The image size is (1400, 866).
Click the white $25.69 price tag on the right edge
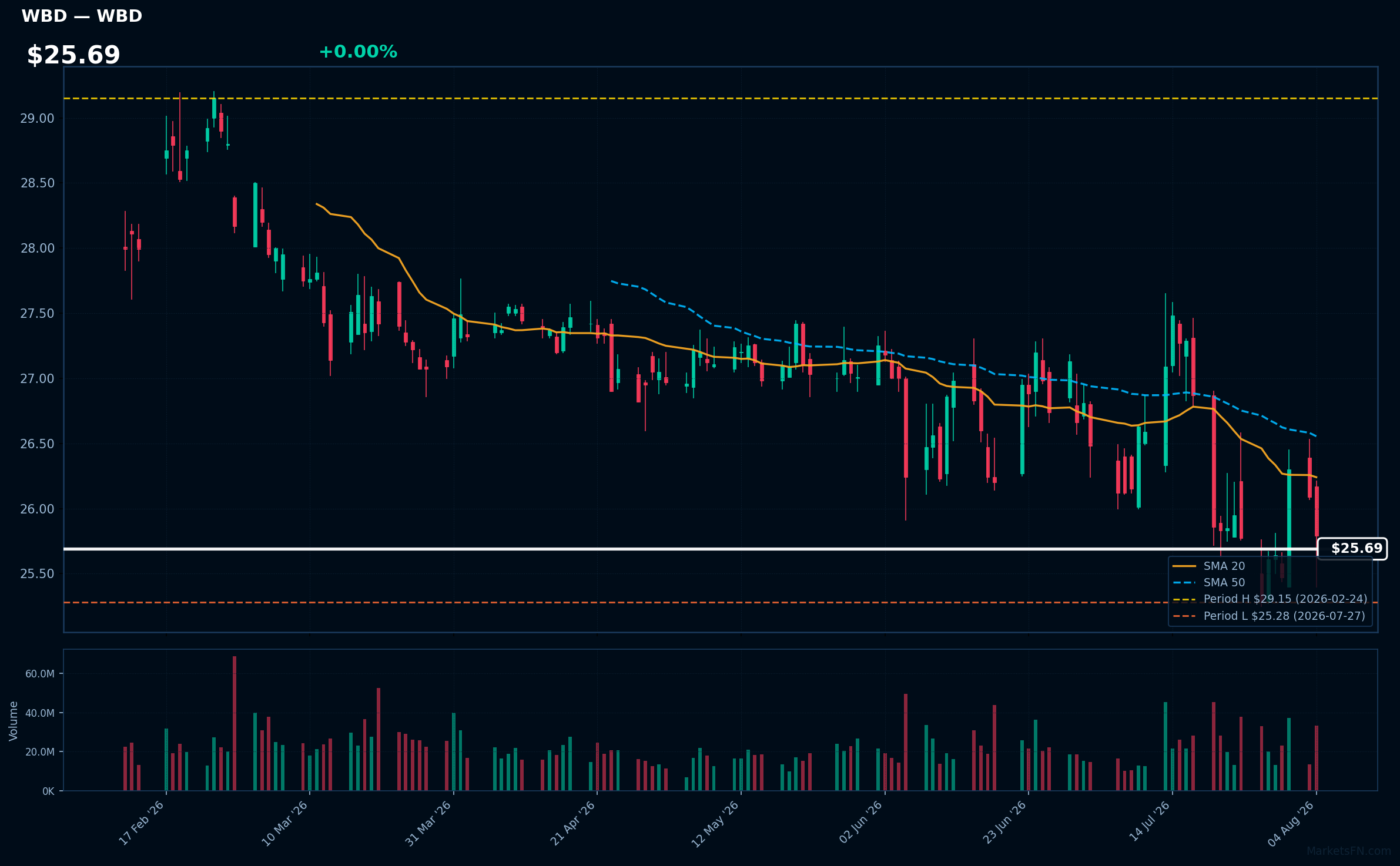(x=1352, y=549)
